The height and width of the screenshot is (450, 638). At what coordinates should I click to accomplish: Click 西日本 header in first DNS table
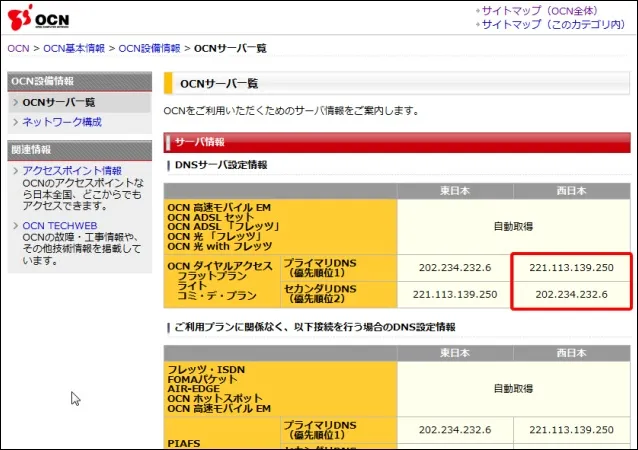(x=572, y=191)
